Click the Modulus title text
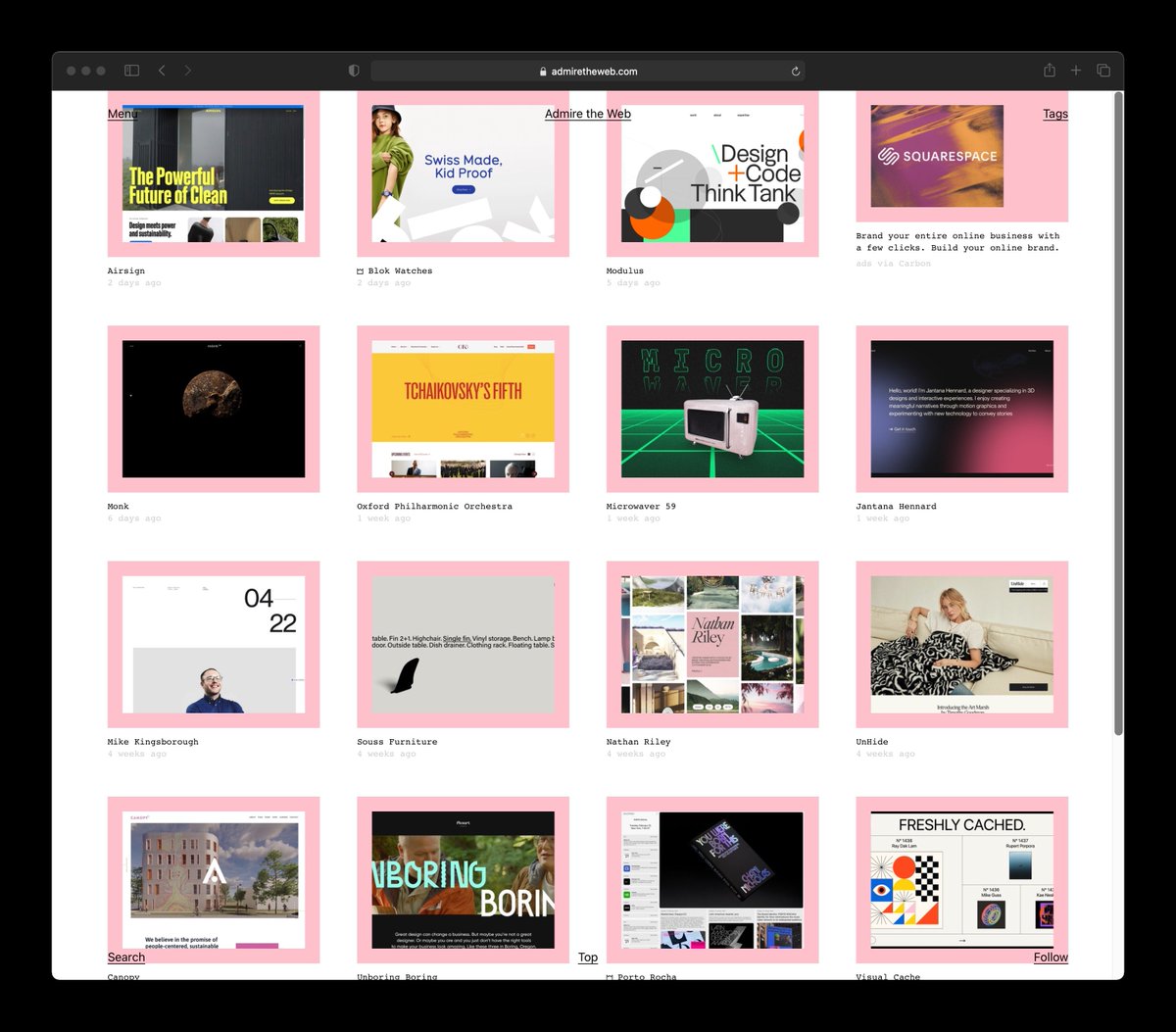Viewport: 1176px width, 1032px height. (x=625, y=270)
